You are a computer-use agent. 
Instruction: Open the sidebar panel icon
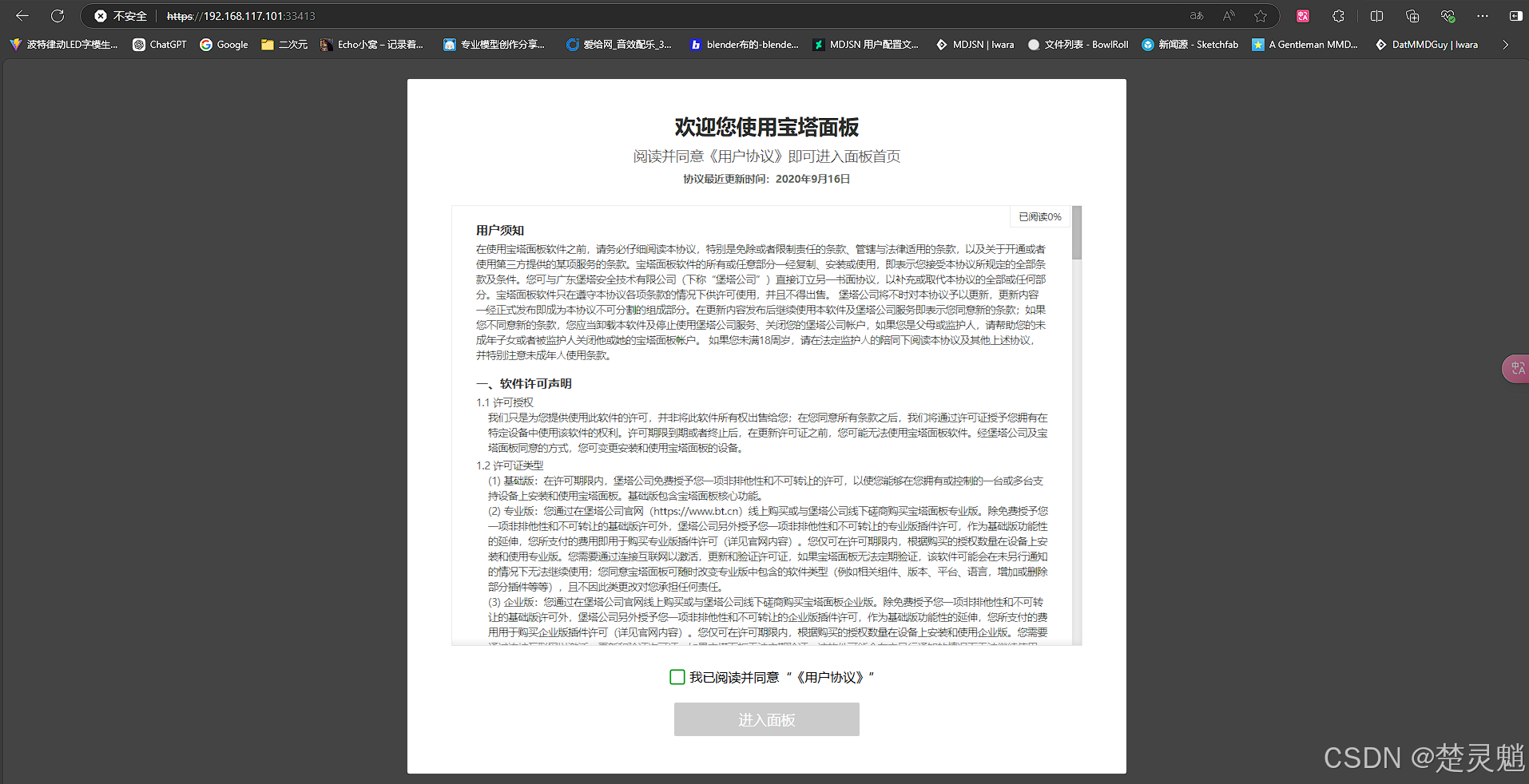tap(1515, 16)
